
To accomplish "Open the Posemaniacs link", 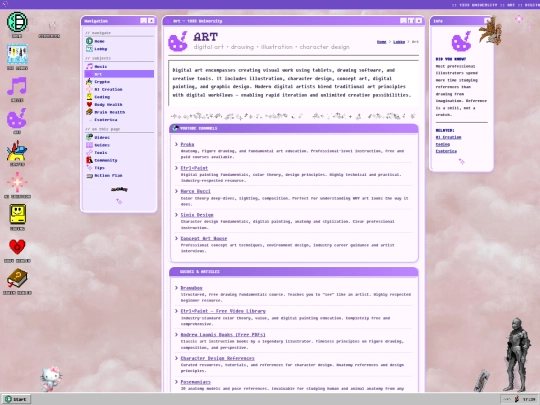I will [x=196, y=382].
